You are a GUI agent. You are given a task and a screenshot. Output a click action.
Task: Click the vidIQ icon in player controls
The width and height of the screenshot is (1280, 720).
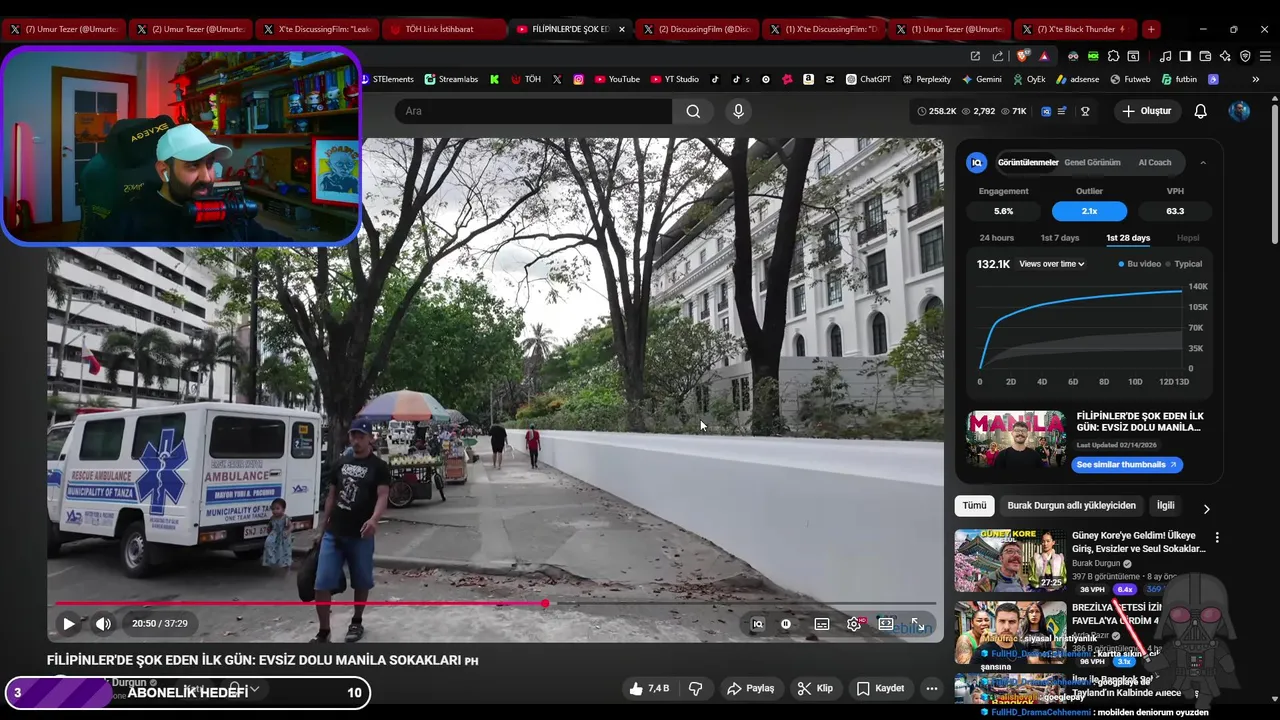(757, 624)
